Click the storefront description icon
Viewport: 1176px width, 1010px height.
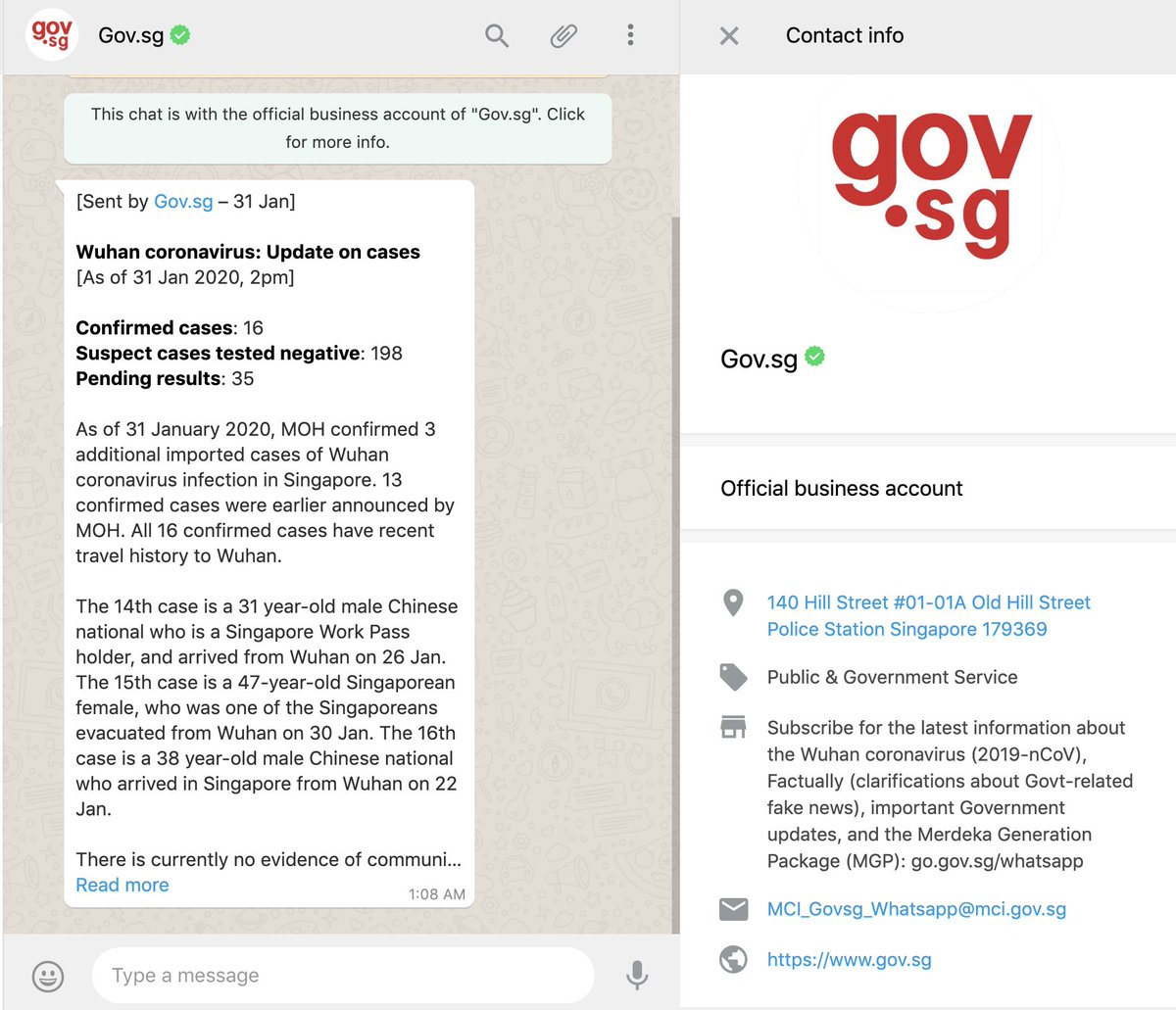733,728
